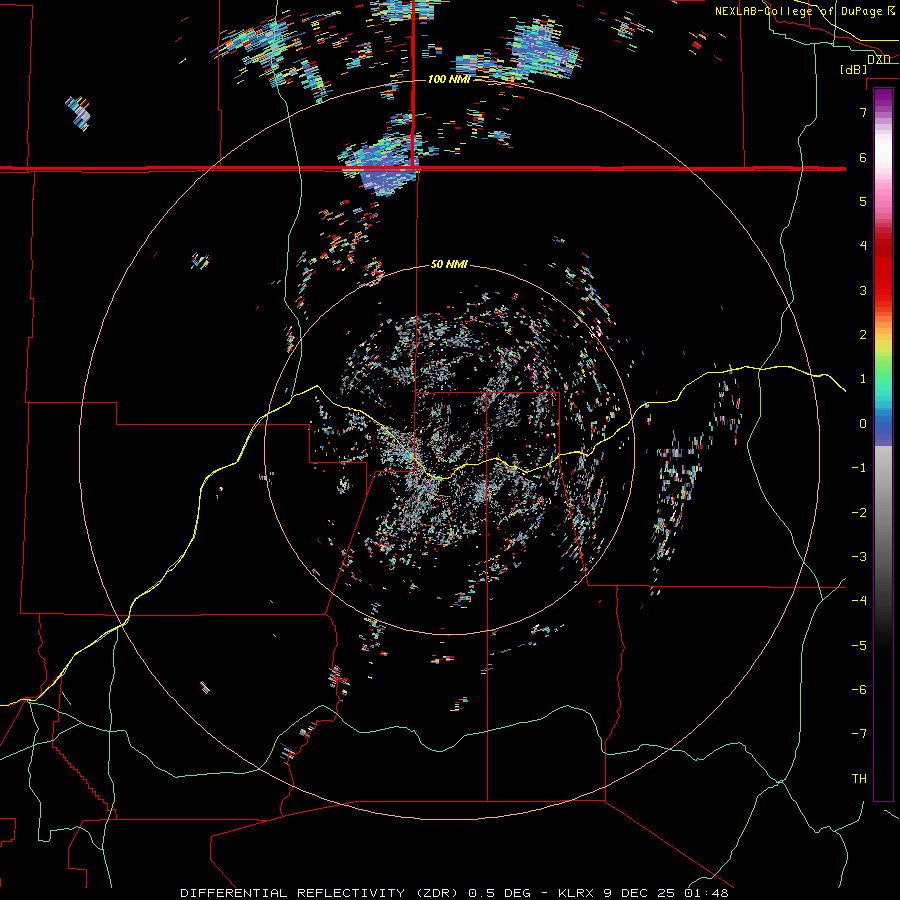Click the [dB] unit label
Image resolution: width=900 pixels, height=900 pixels.
coord(853,69)
